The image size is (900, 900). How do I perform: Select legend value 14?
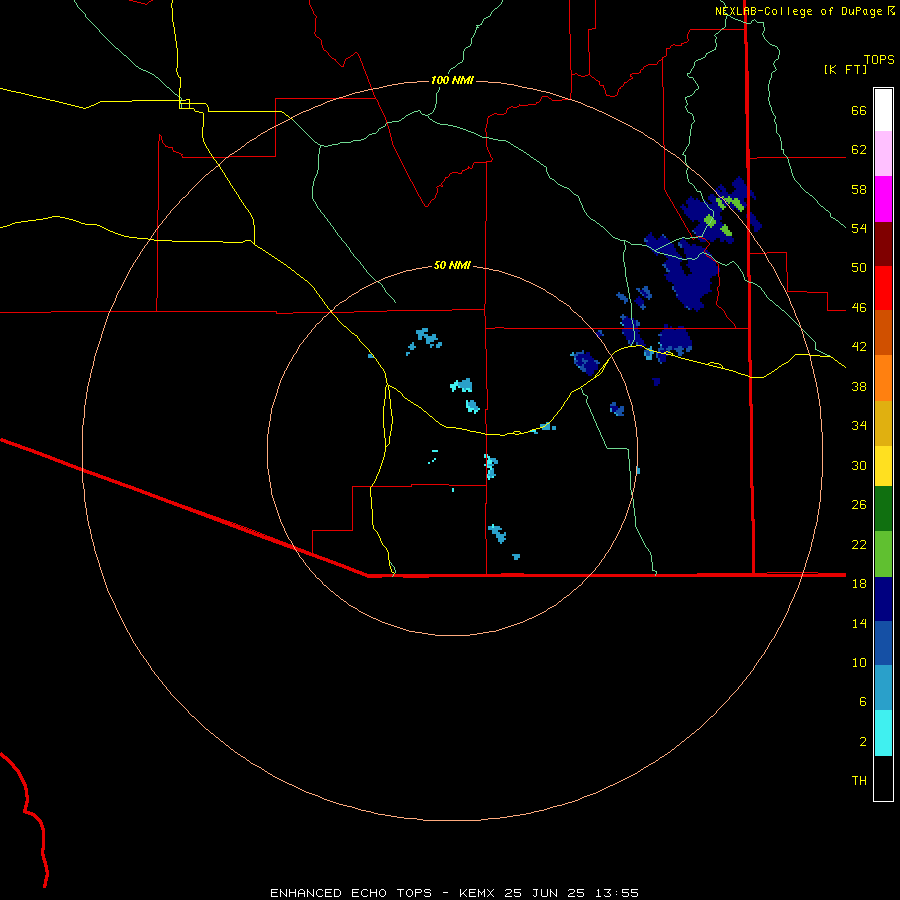tap(859, 623)
